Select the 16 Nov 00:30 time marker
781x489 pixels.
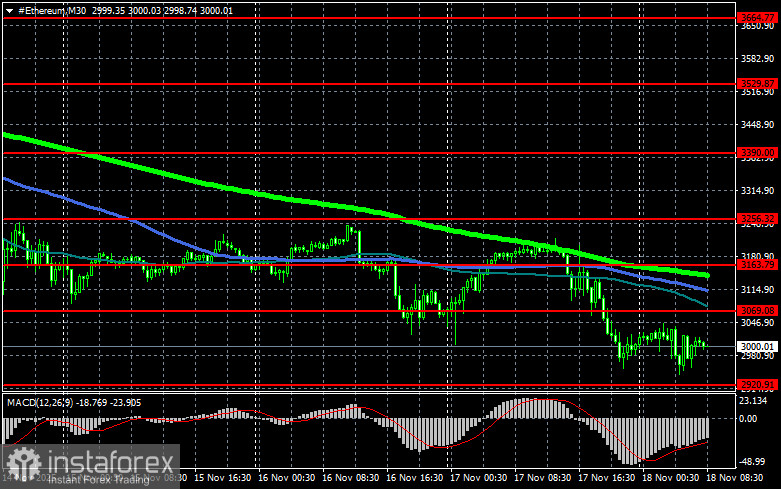[286, 478]
